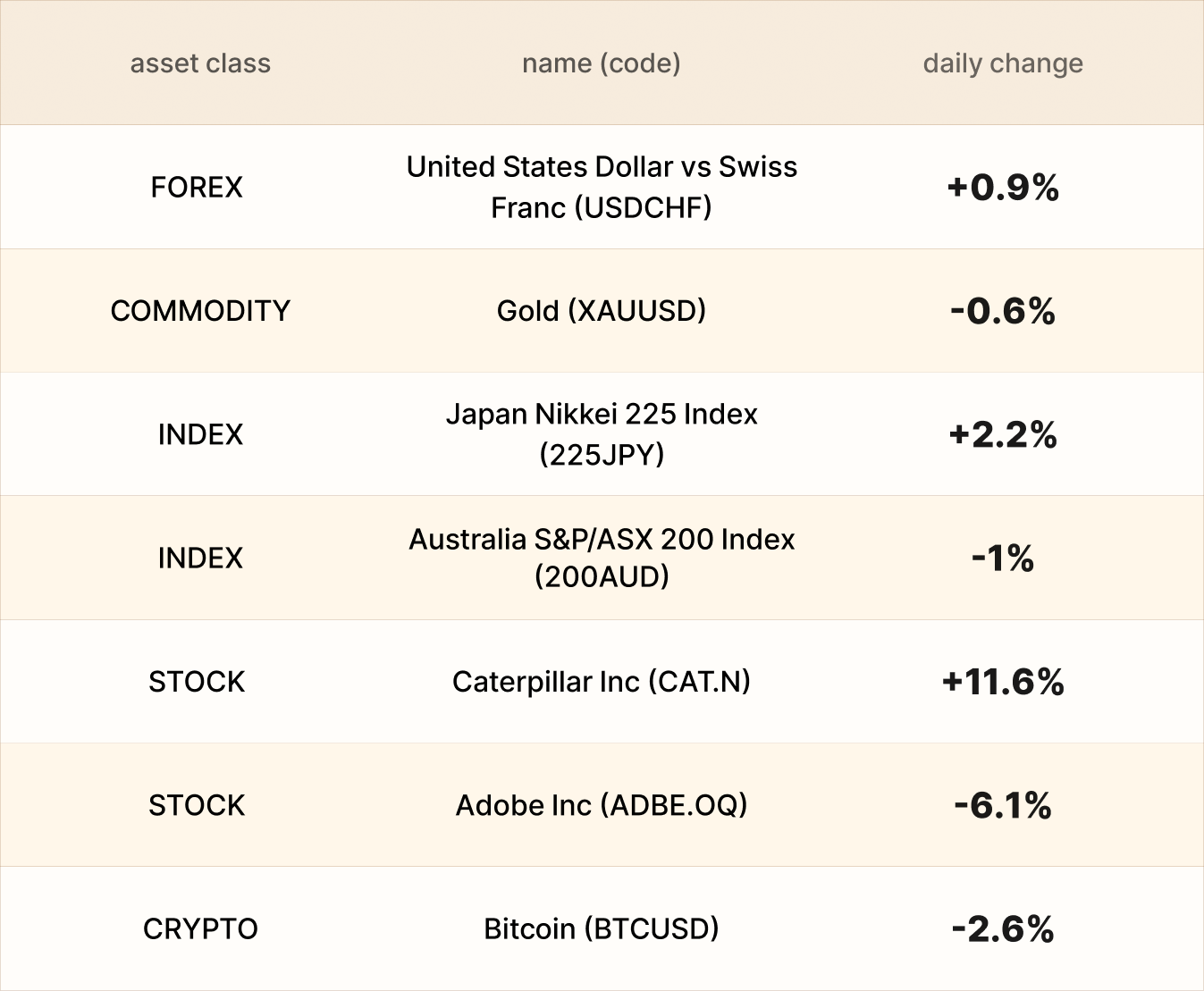Click the "daily change" column header
The width and height of the screenshot is (1204, 991).
pos(1003,63)
